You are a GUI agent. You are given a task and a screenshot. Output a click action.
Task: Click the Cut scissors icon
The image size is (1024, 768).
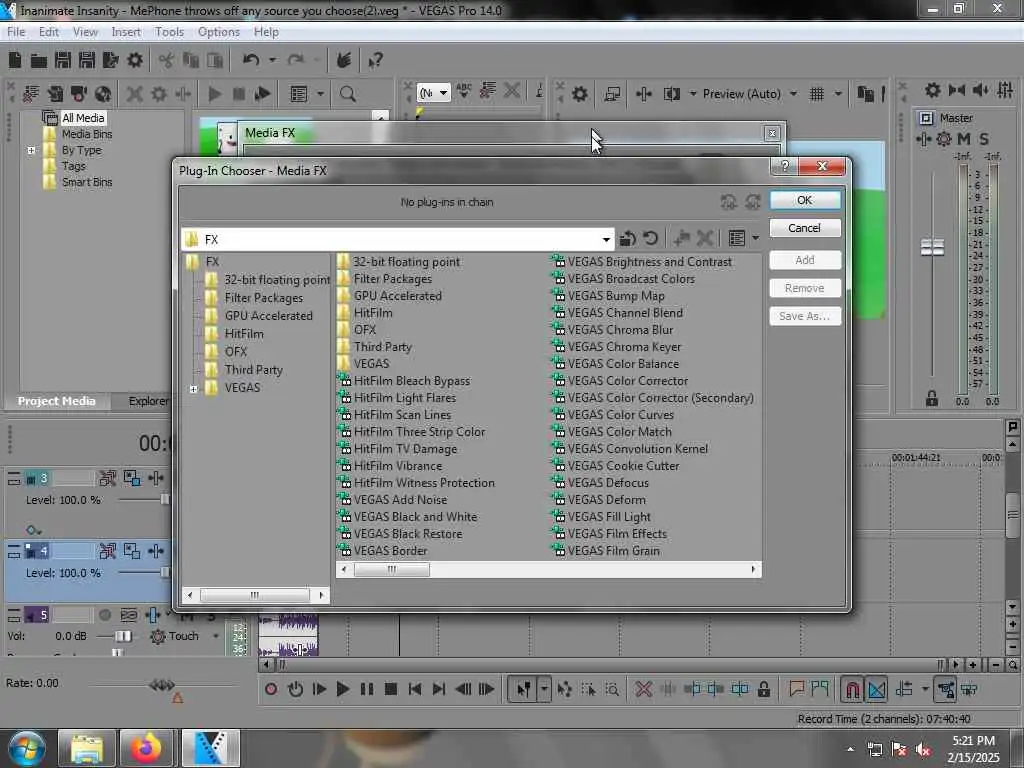tap(167, 61)
